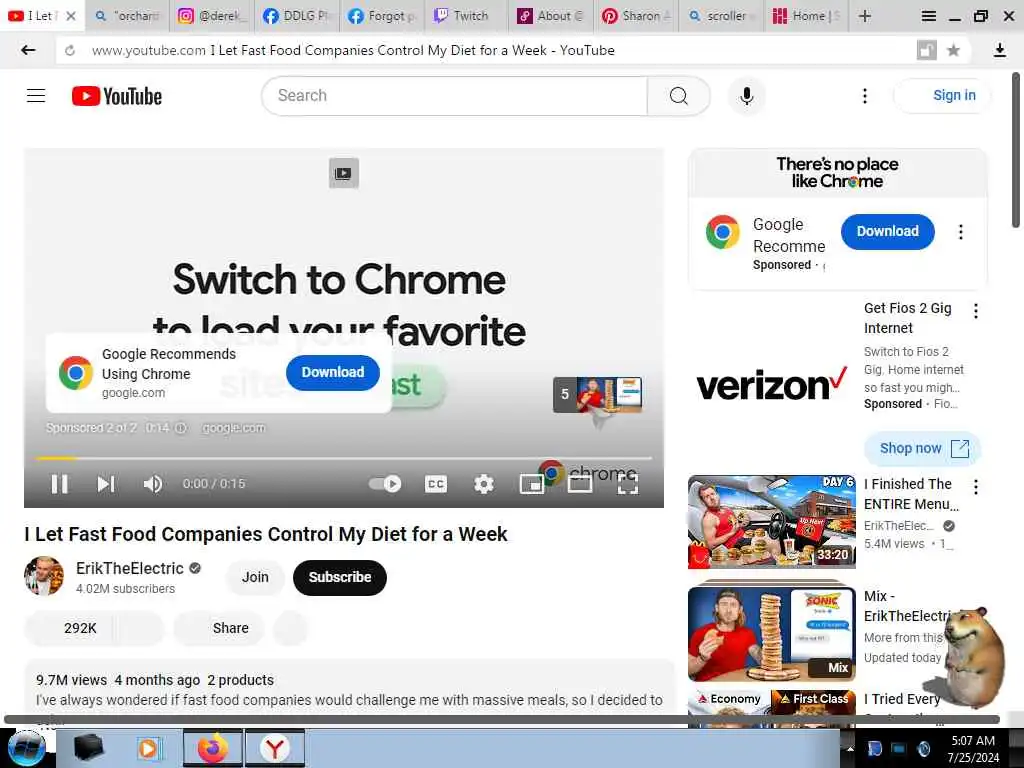The image size is (1024, 768).
Task: Open new browser tab plus
Action: click(865, 16)
